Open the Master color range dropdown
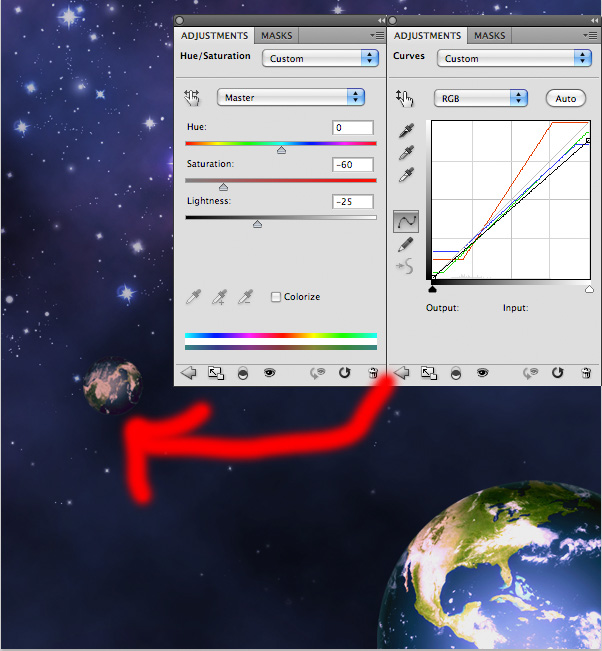Image resolution: width=602 pixels, height=651 pixels. pos(291,98)
